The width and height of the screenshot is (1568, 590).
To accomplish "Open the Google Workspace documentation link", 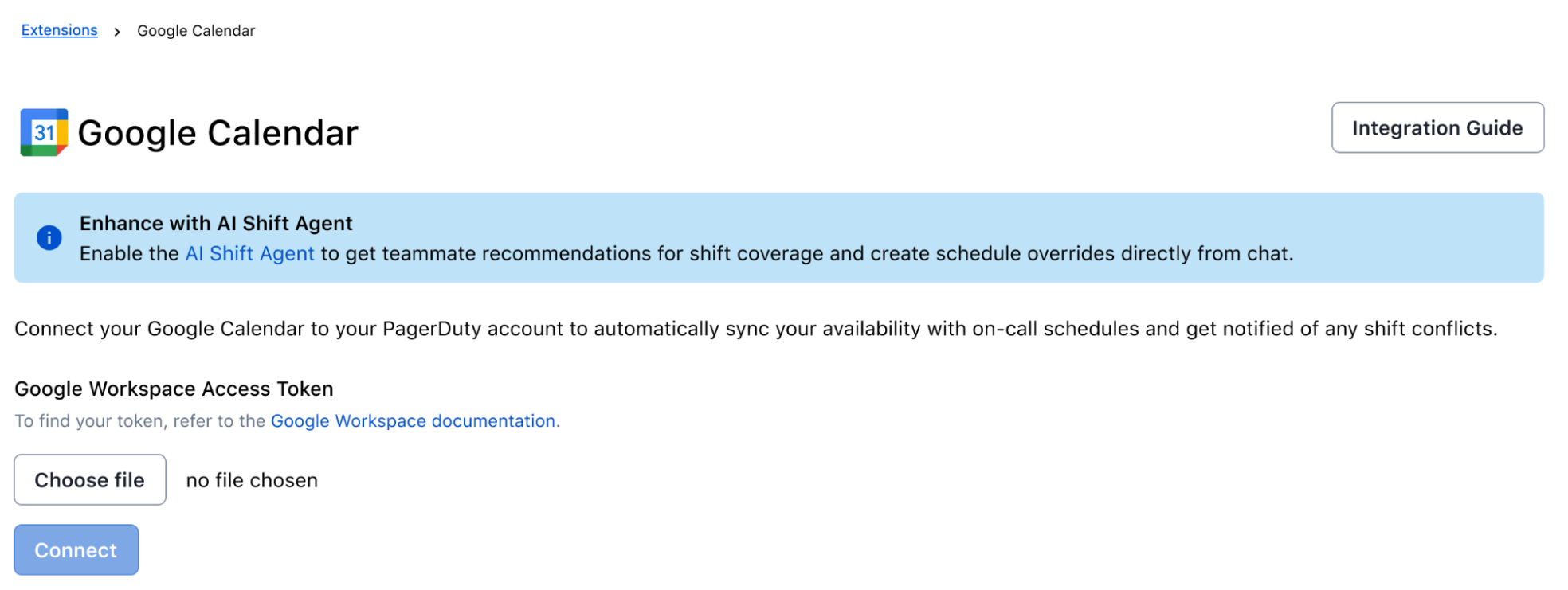I will 413,420.
